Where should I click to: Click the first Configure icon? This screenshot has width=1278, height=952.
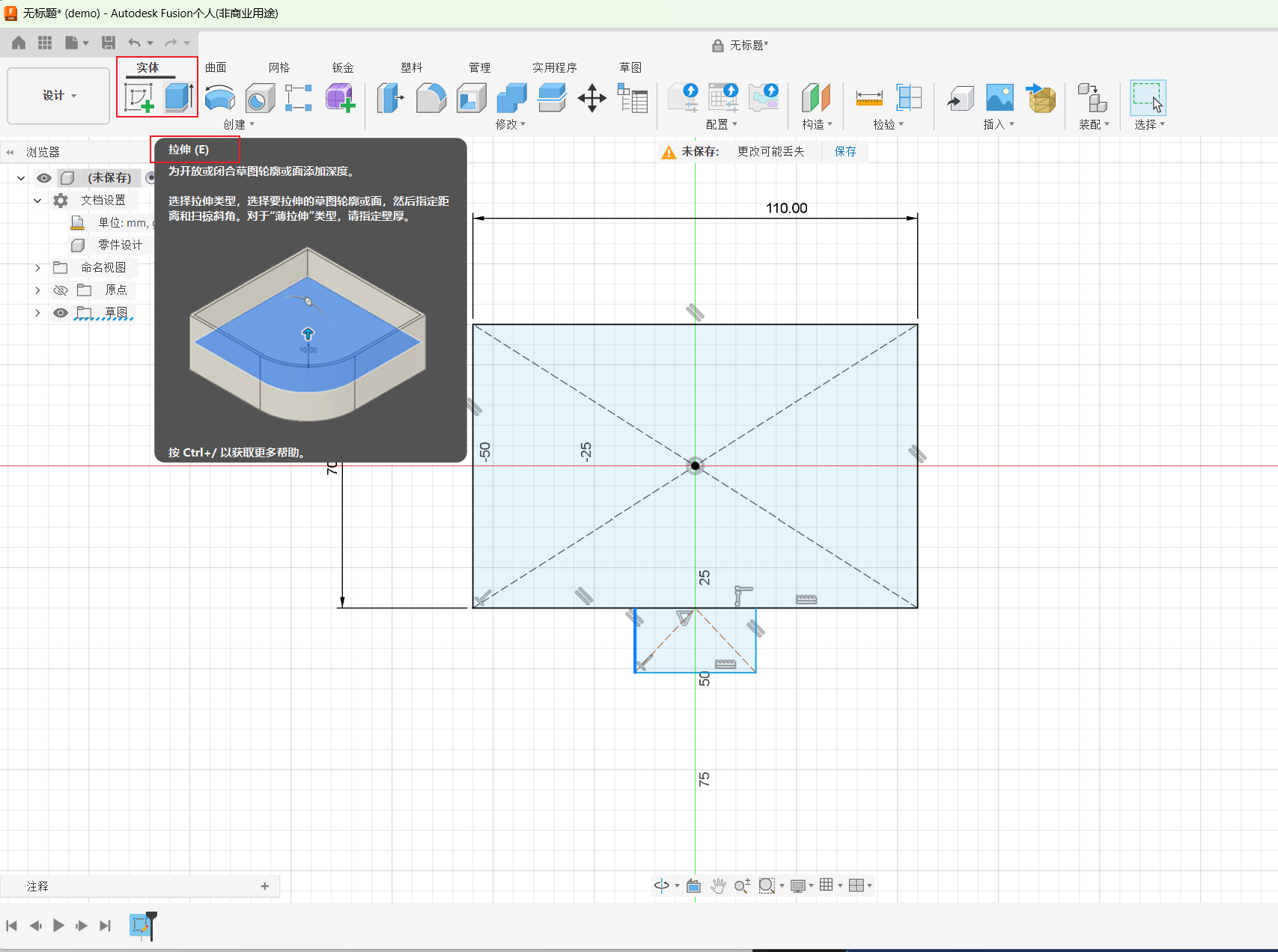(x=683, y=98)
